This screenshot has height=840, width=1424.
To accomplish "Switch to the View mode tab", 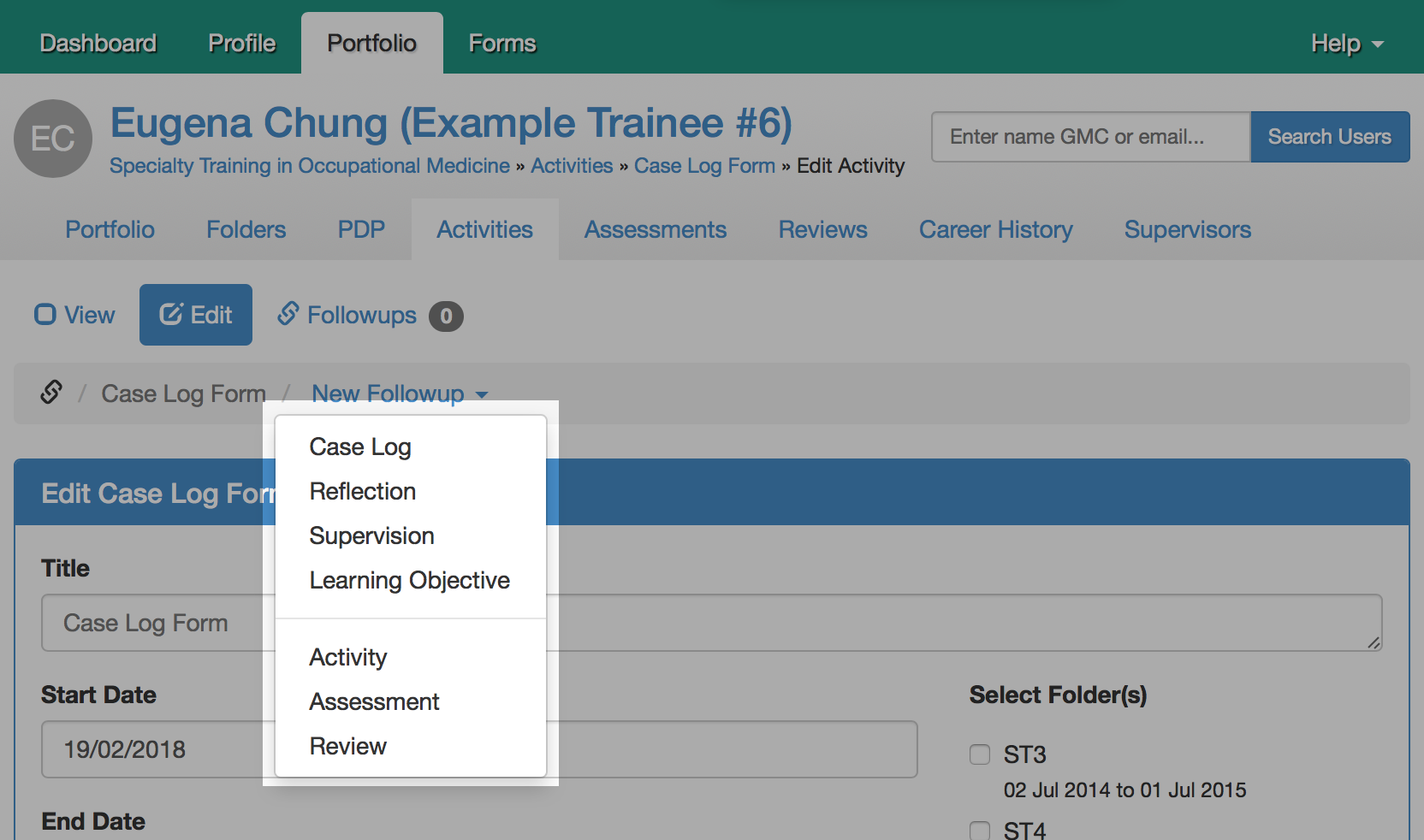I will click(x=74, y=315).
